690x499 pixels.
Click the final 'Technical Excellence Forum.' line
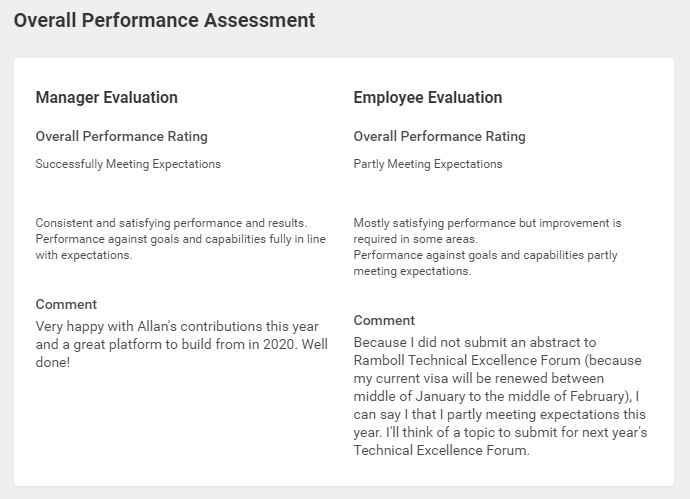[x=441, y=450]
